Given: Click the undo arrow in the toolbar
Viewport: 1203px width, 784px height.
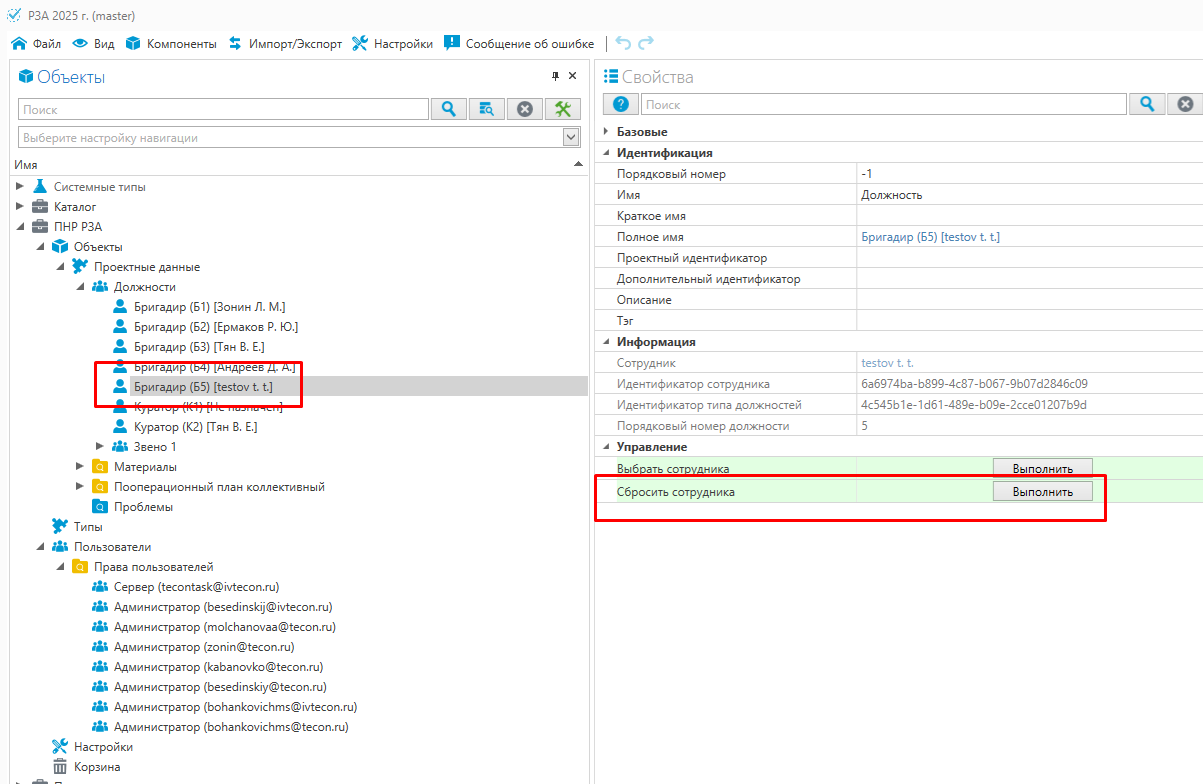Looking at the screenshot, I should point(623,43).
